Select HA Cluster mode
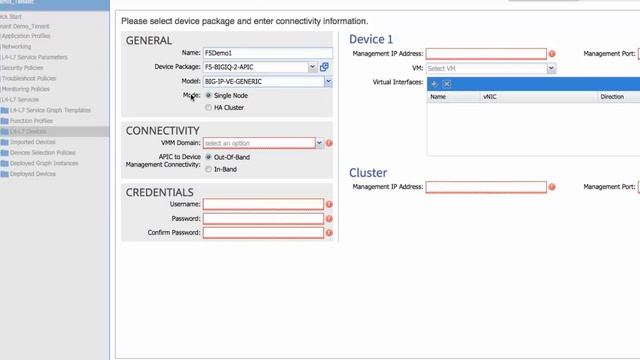Screen dimensions: 640x360 [209, 108]
